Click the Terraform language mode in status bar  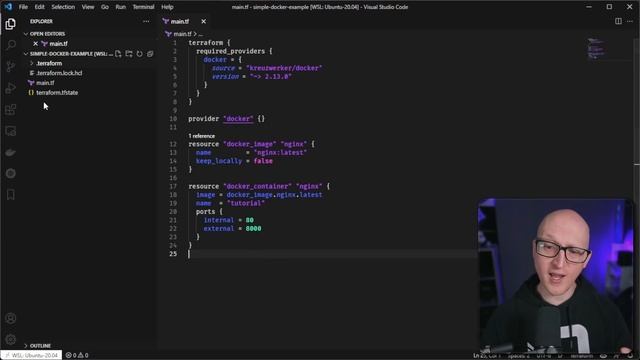tap(582, 356)
